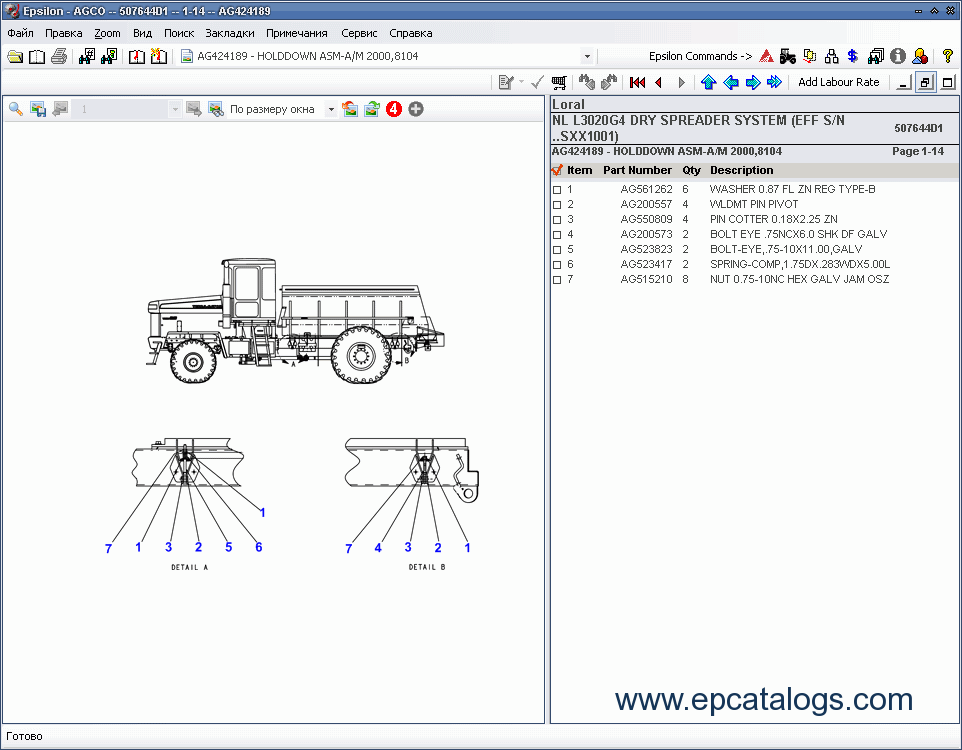The width and height of the screenshot is (962, 750).
Task: Click callout number 4 in Detail B
Action: point(378,547)
